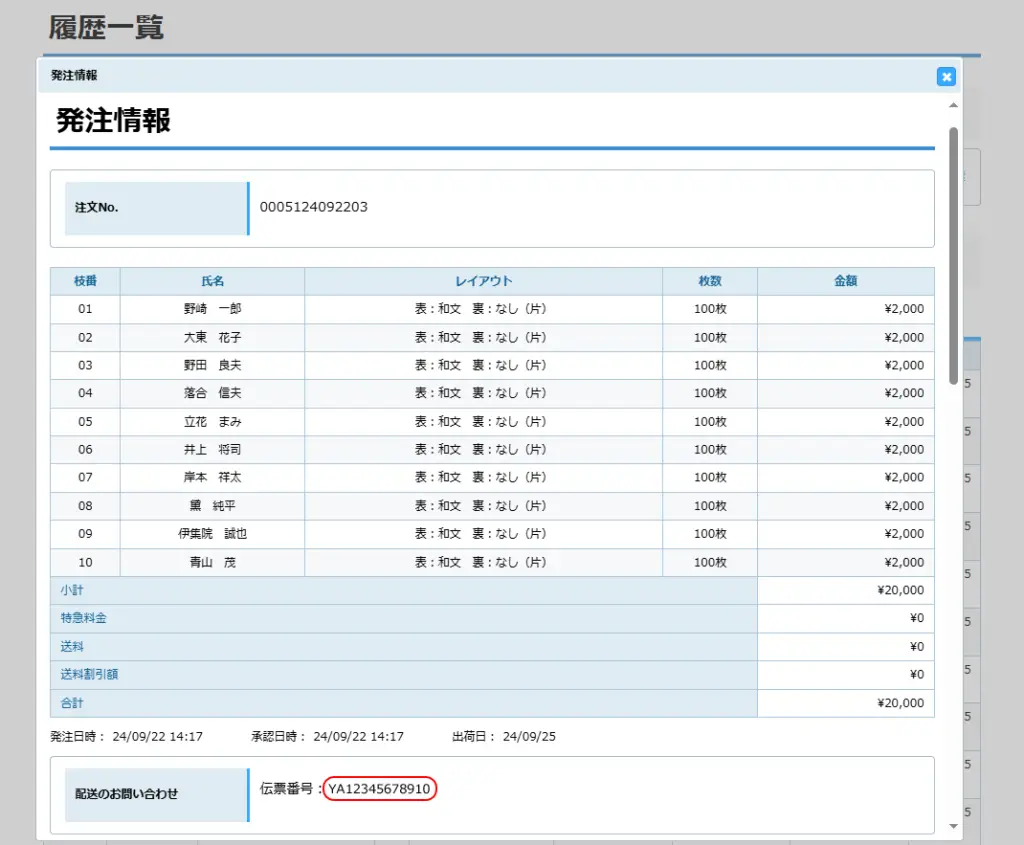
Task: Click the tracking number YA12345678910
Action: coord(380,789)
